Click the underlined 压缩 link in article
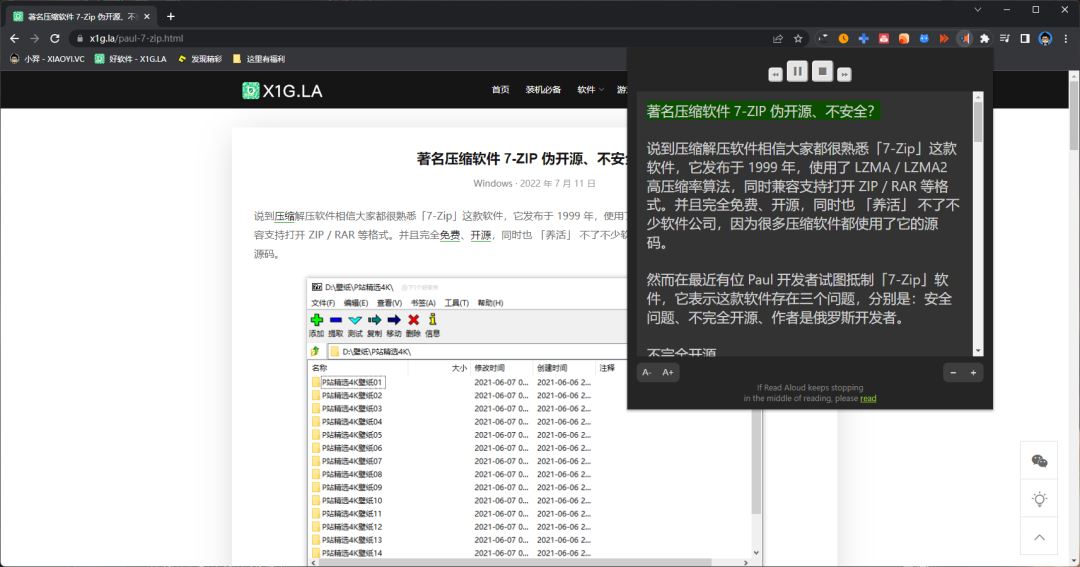Image resolution: width=1080 pixels, height=567 pixels. tap(284, 216)
